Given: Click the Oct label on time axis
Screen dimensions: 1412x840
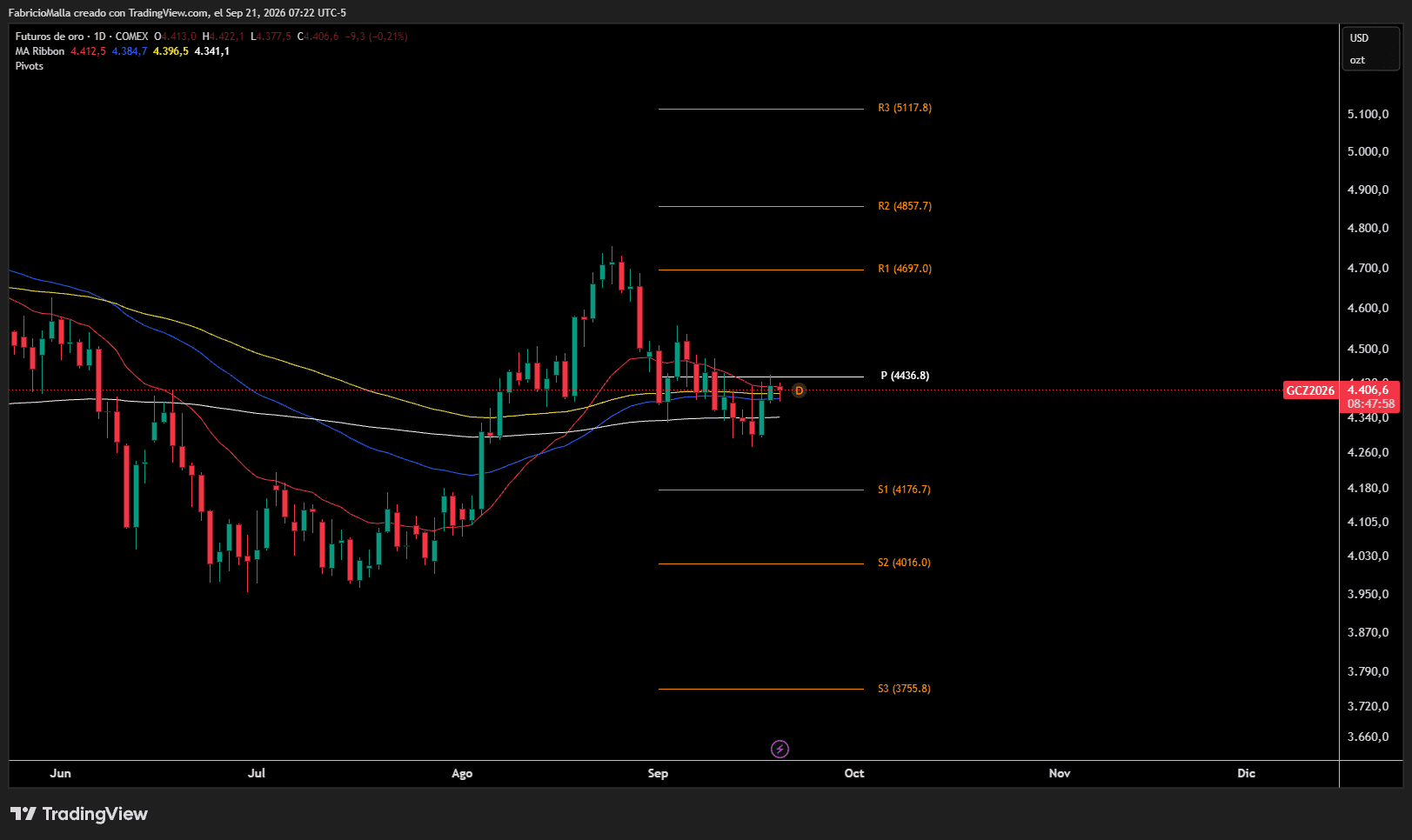Looking at the screenshot, I should coord(854,773).
